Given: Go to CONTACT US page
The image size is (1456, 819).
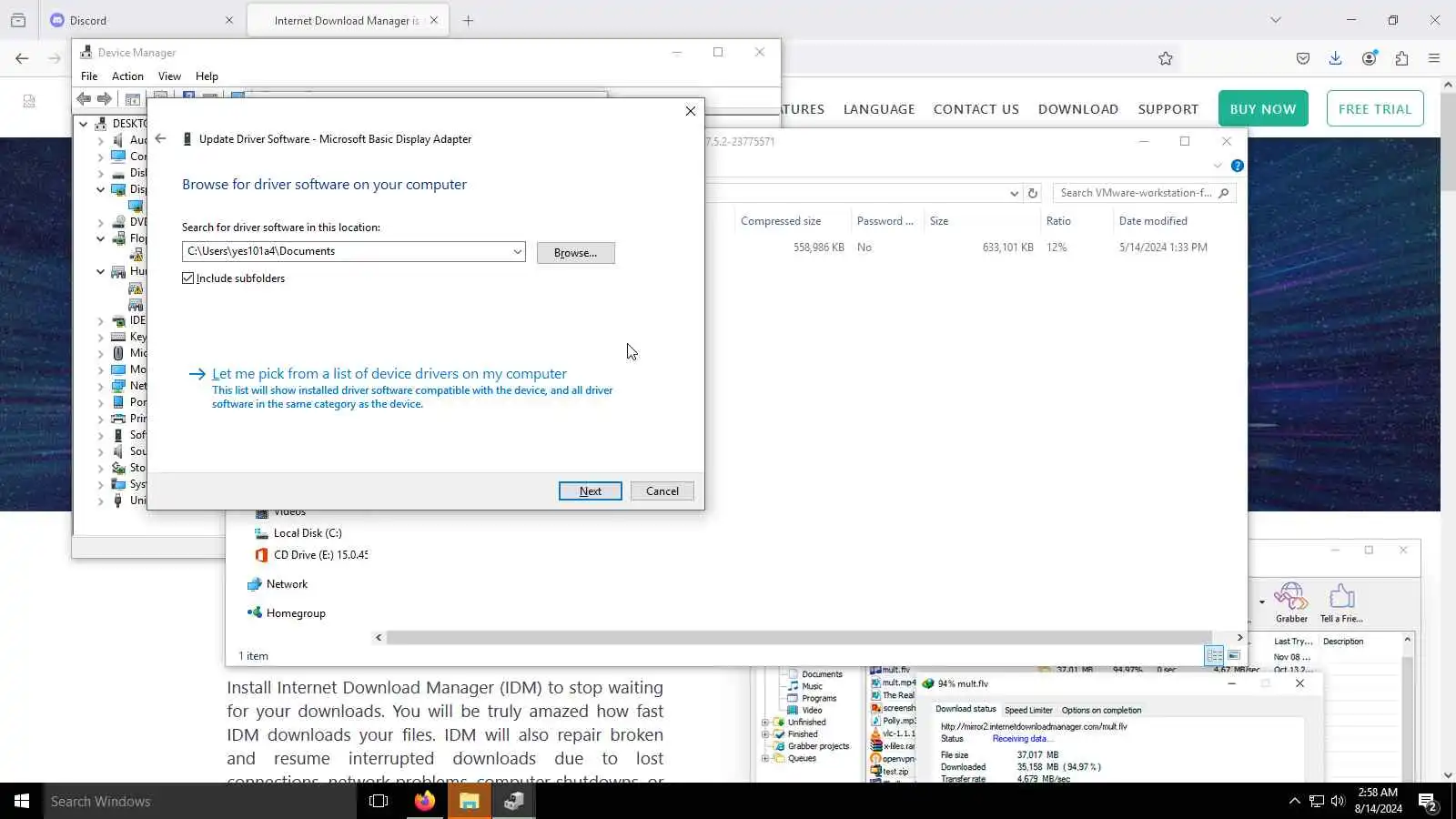Looking at the screenshot, I should (976, 109).
